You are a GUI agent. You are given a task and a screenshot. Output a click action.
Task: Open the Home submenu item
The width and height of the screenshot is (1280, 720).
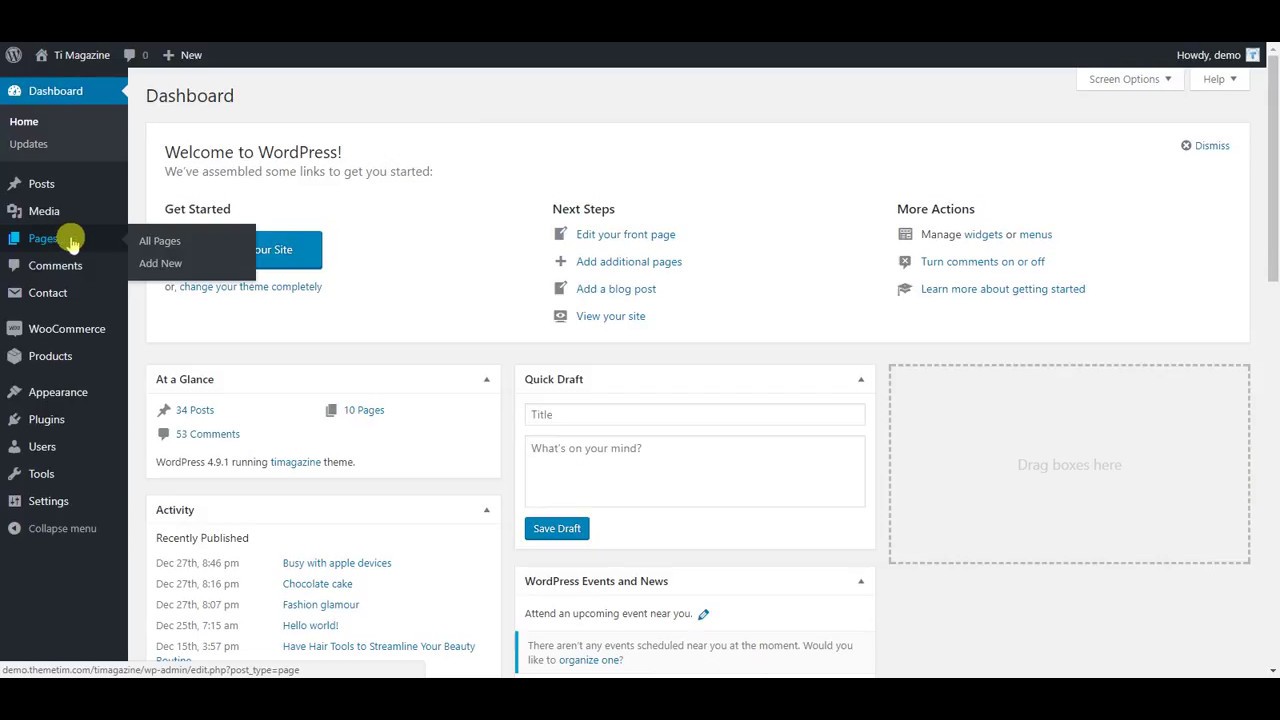(24, 122)
